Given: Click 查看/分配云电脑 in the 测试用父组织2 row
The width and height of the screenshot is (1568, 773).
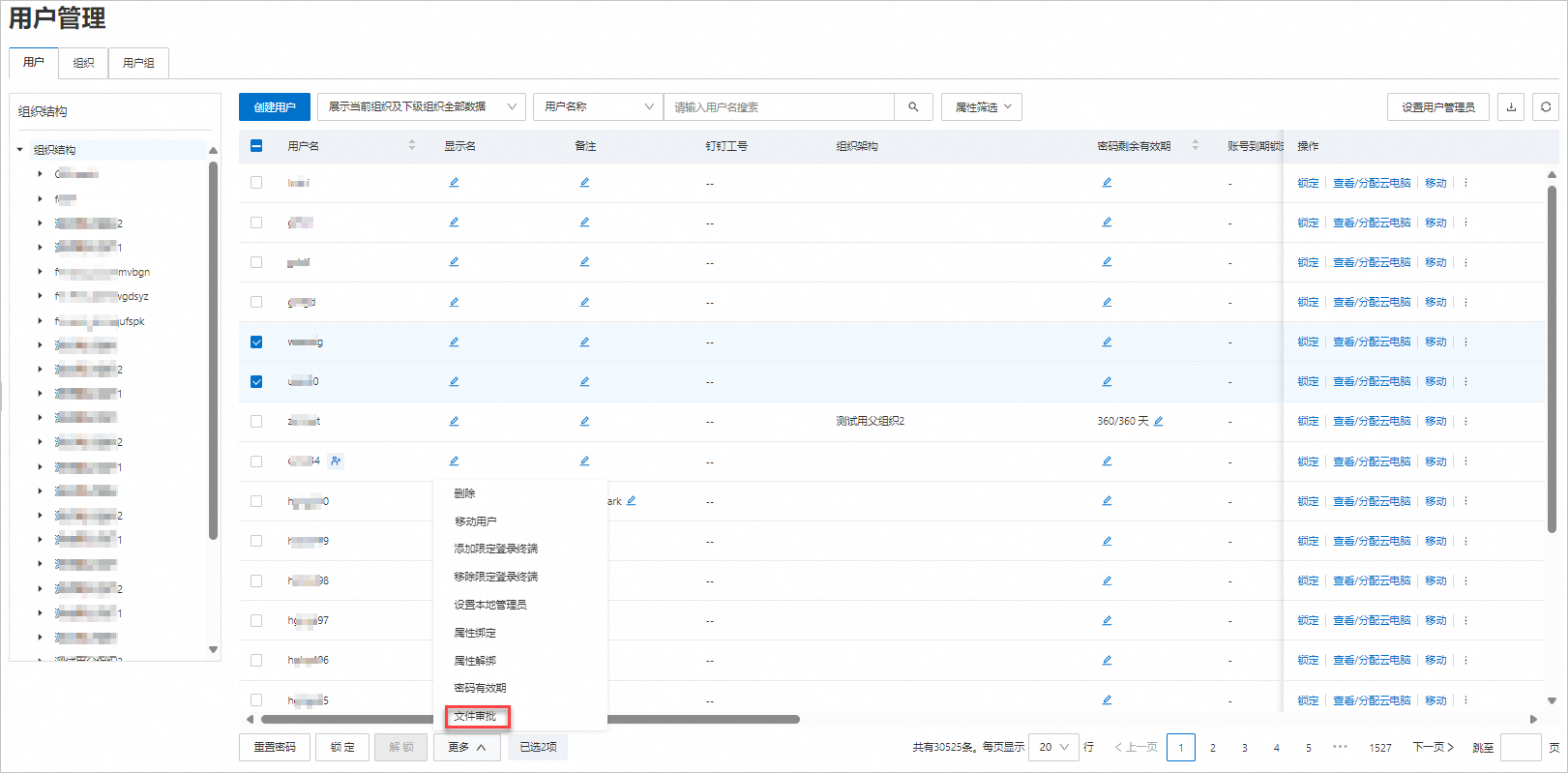Looking at the screenshot, I should click(1372, 421).
